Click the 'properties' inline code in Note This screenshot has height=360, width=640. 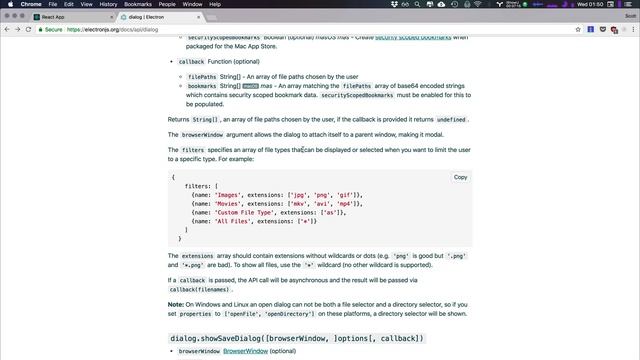[x=195, y=314]
